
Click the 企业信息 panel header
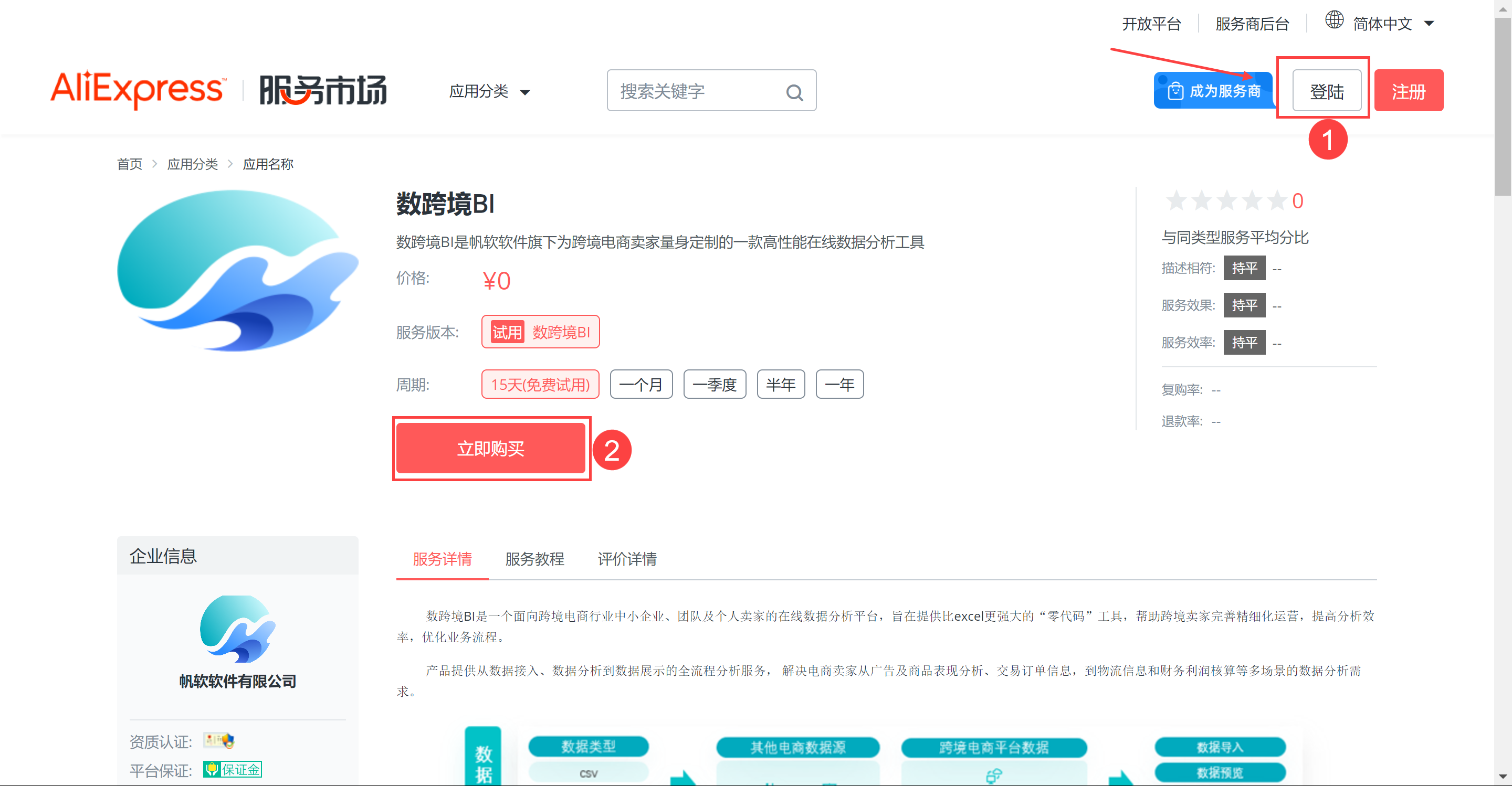(238, 555)
